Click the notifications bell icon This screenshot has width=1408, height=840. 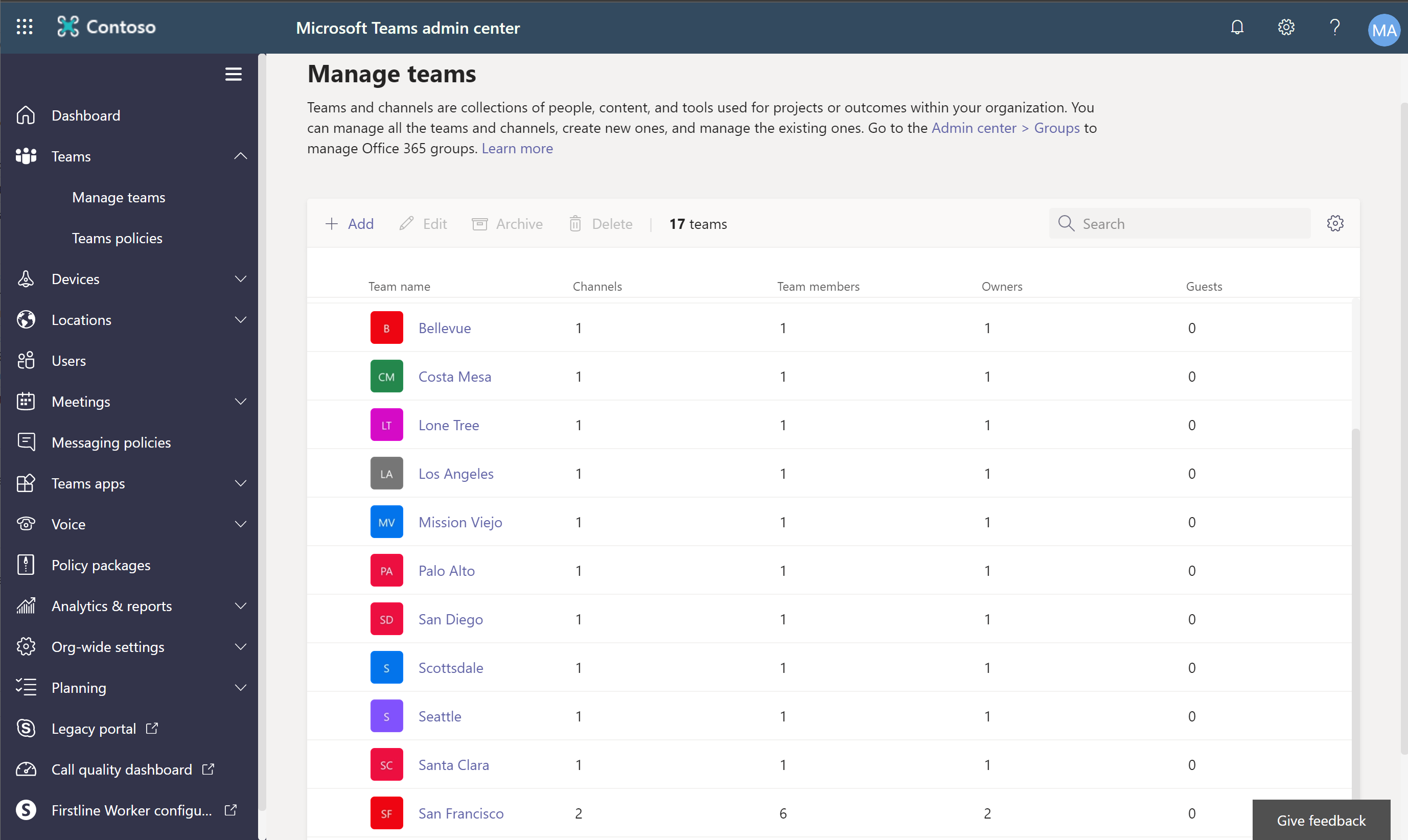[1238, 27]
